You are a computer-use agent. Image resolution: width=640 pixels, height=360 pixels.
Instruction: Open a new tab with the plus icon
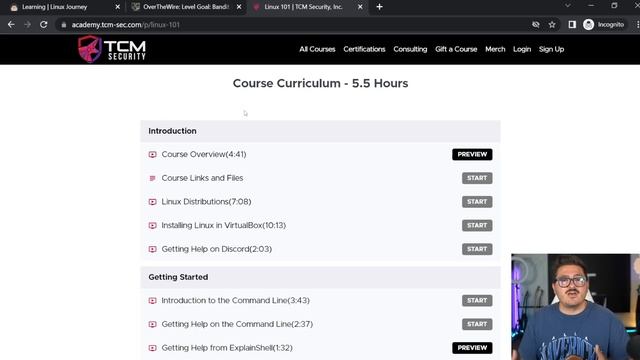pos(380,7)
